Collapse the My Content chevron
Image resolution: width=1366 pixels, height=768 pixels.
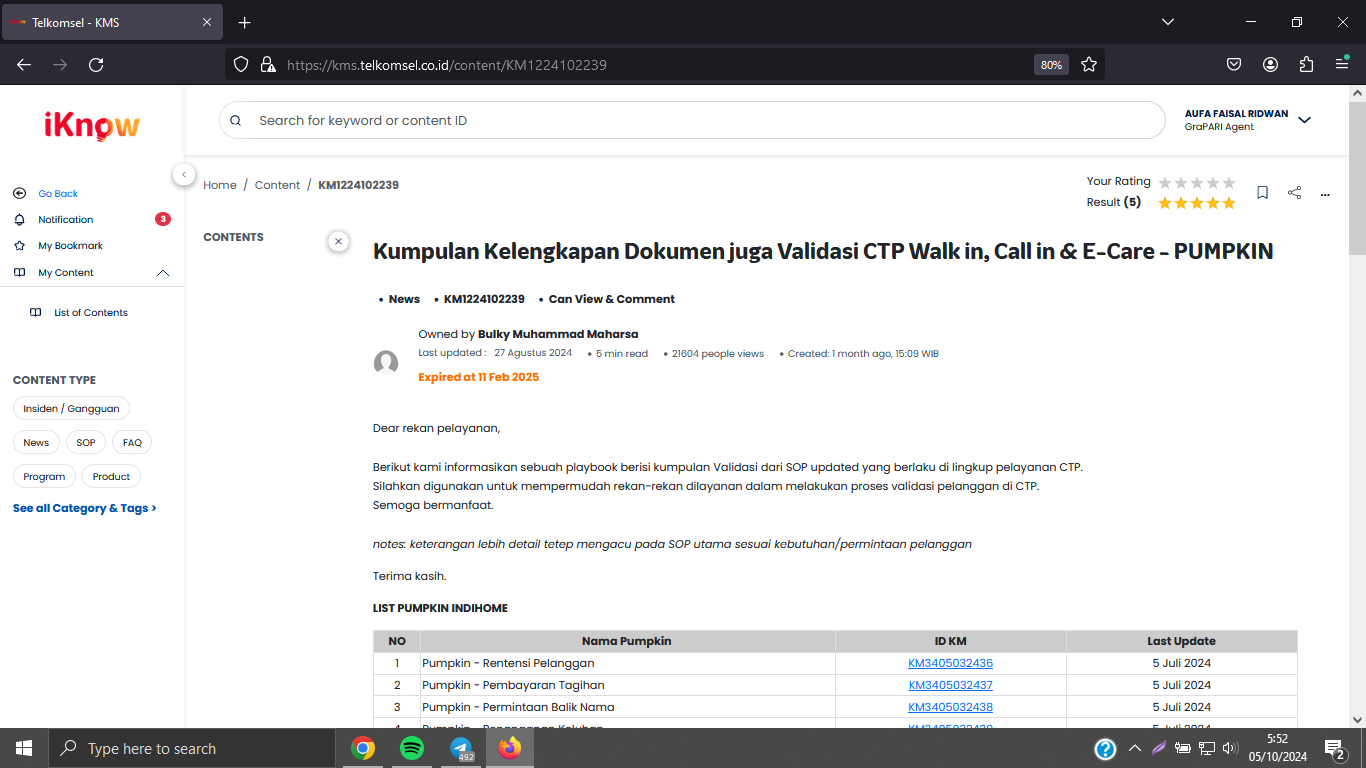[x=163, y=273]
